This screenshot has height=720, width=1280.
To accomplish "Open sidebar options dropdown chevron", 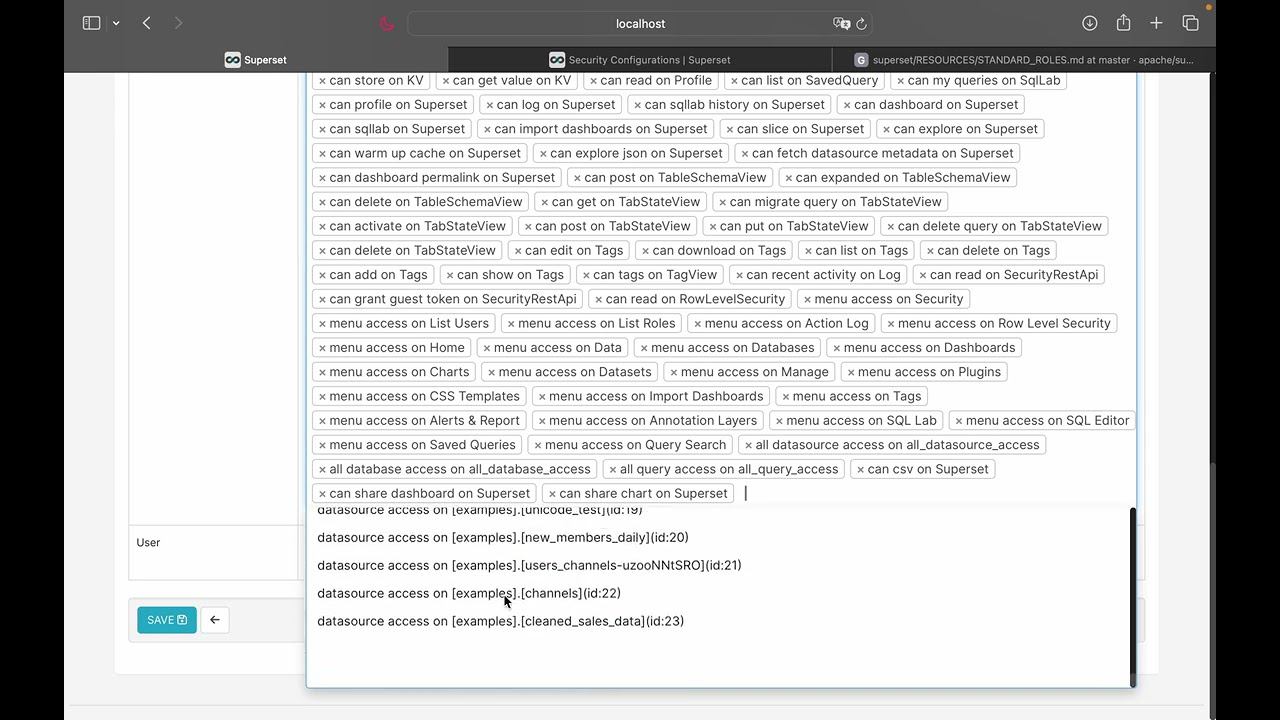I will (x=116, y=23).
